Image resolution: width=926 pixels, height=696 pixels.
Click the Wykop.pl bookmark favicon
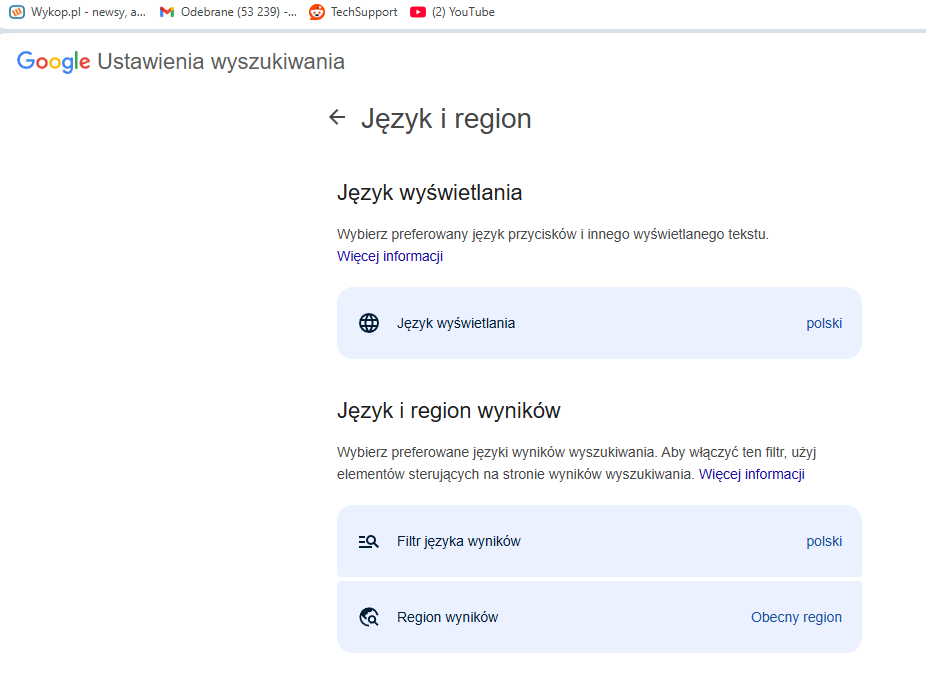click(17, 12)
